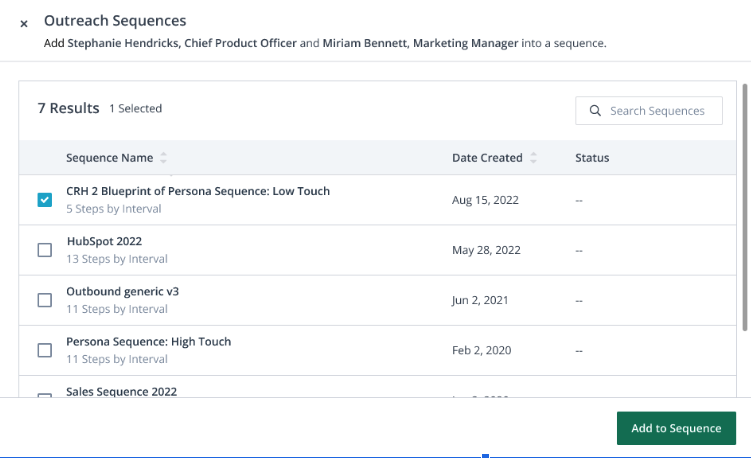Click the "1 Selected" indicator text
This screenshot has width=751, height=458.
(135, 108)
